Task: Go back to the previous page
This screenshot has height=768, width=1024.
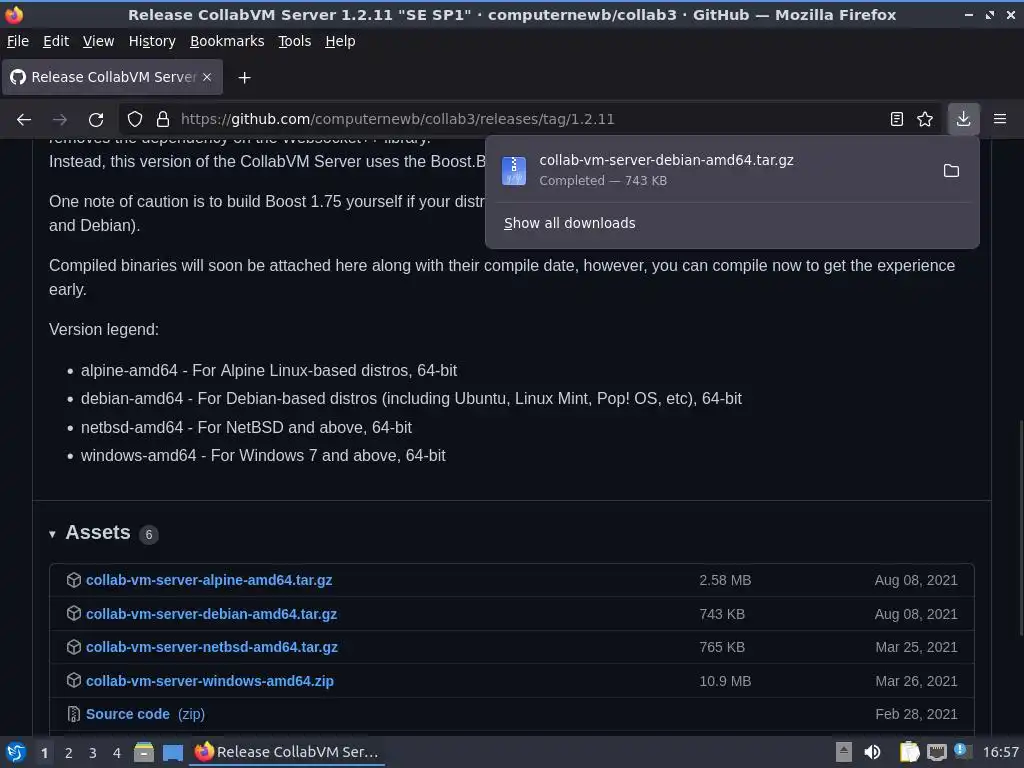Action: coord(24,119)
